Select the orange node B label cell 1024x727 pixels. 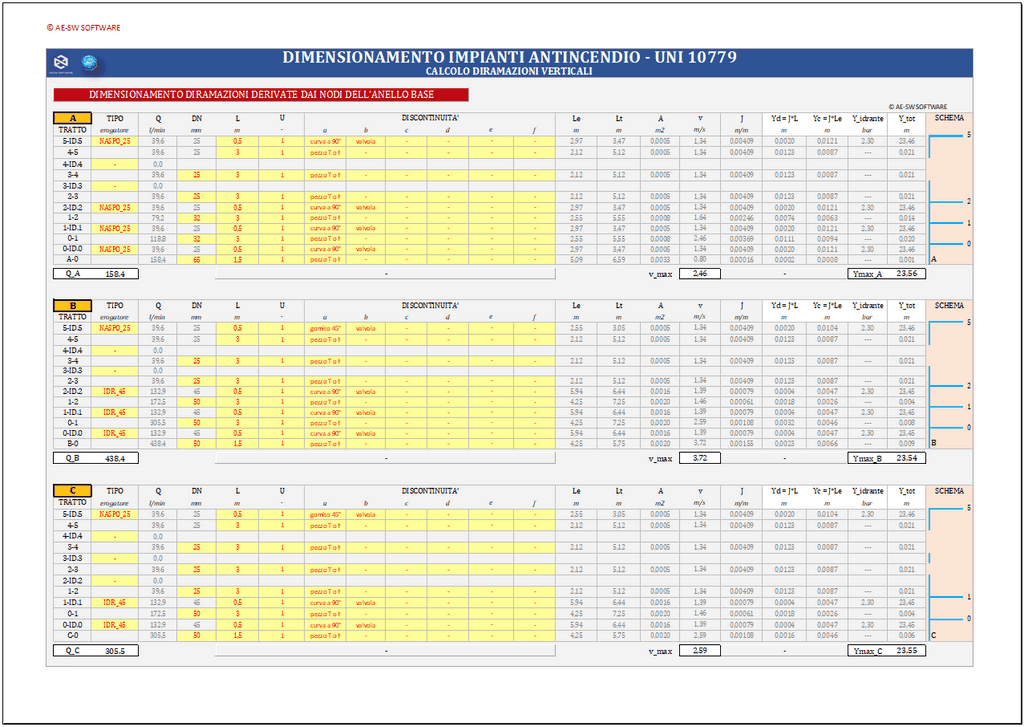72,305
